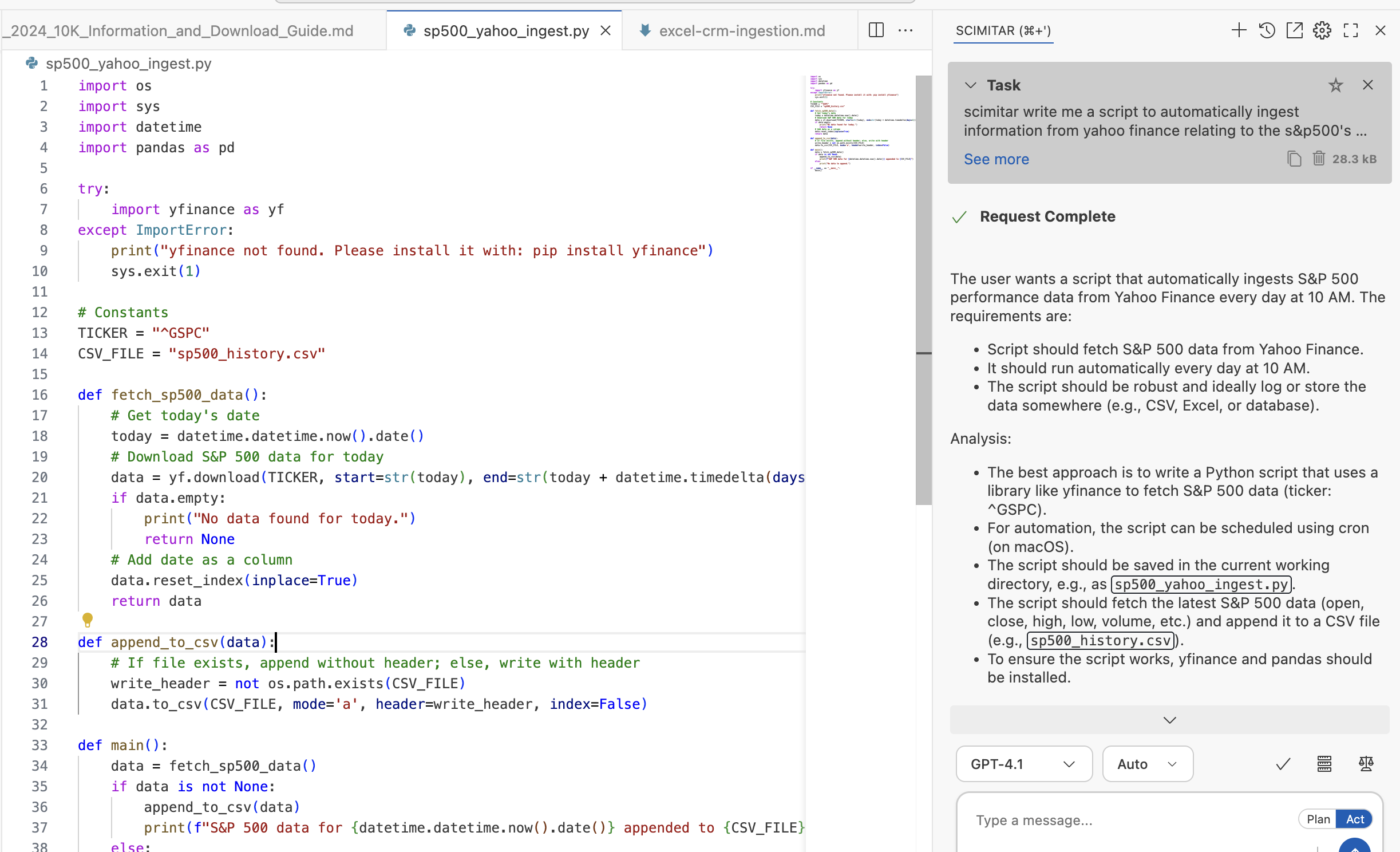This screenshot has width=1400, height=852.
Task: Click sp500_history.csv file reference in analysis
Action: (1101, 640)
